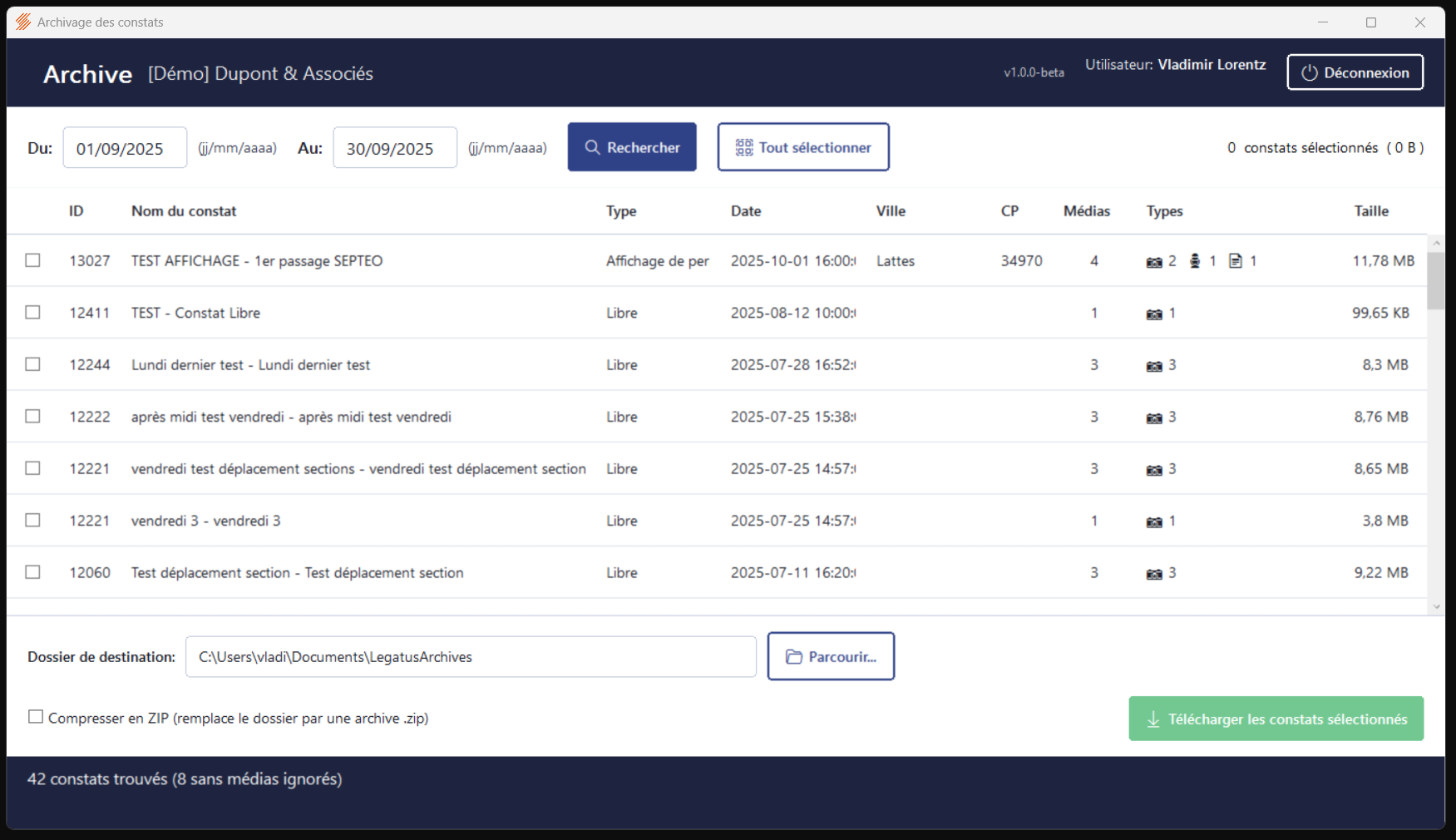Screen dimensions: 1456x840
Task: Click the camera icon in row 13027
Action: pos(1154,262)
